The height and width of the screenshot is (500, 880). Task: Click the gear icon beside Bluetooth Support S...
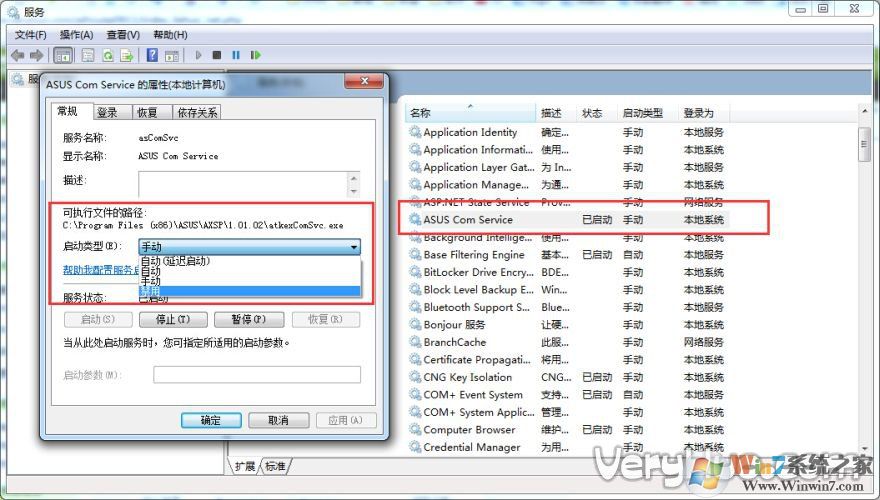tap(415, 307)
